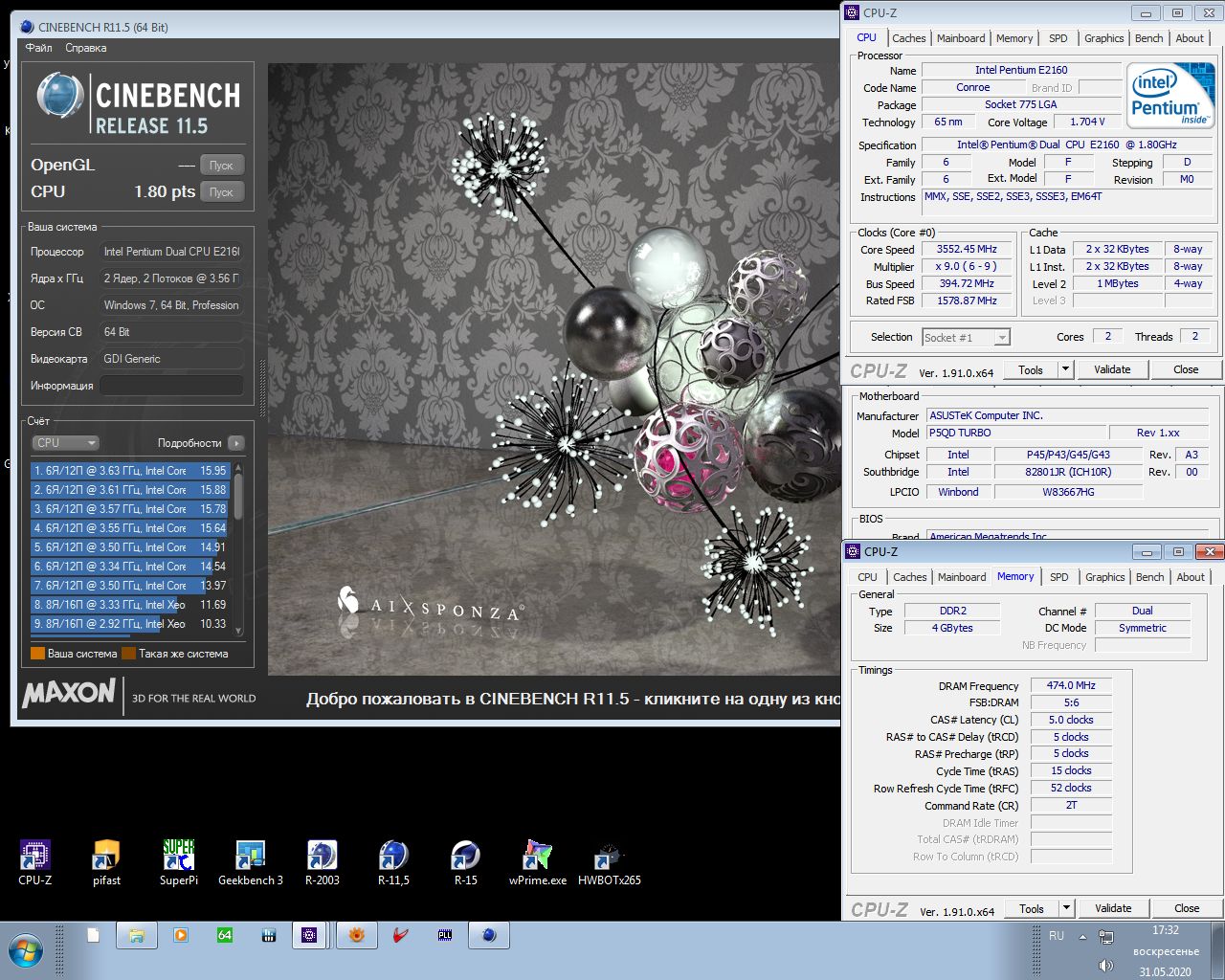Switch to Caches tab in upper CPU-Z window

[909, 38]
